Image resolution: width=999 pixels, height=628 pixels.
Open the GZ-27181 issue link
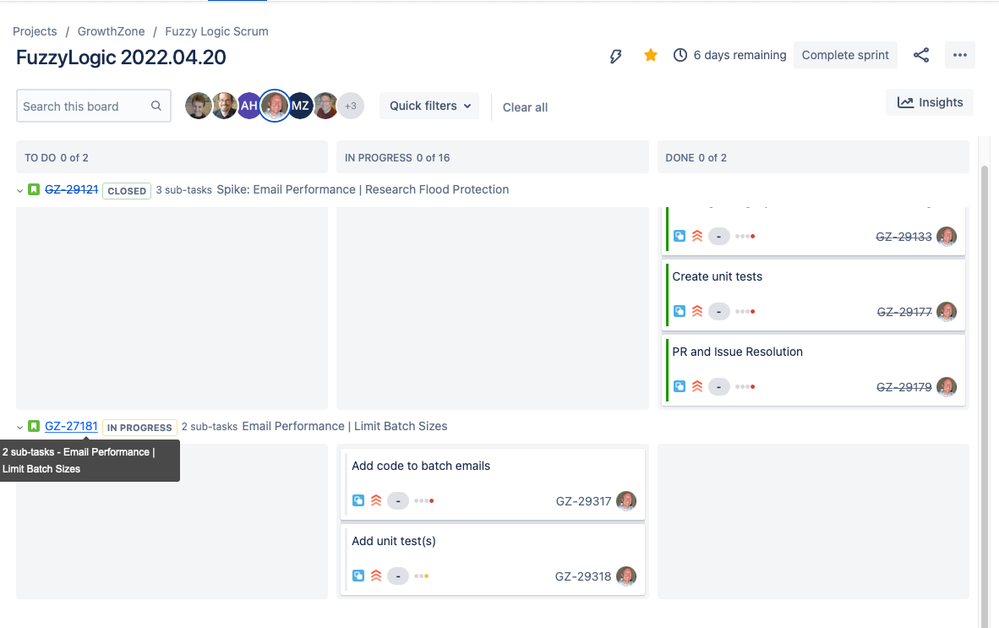coord(71,426)
